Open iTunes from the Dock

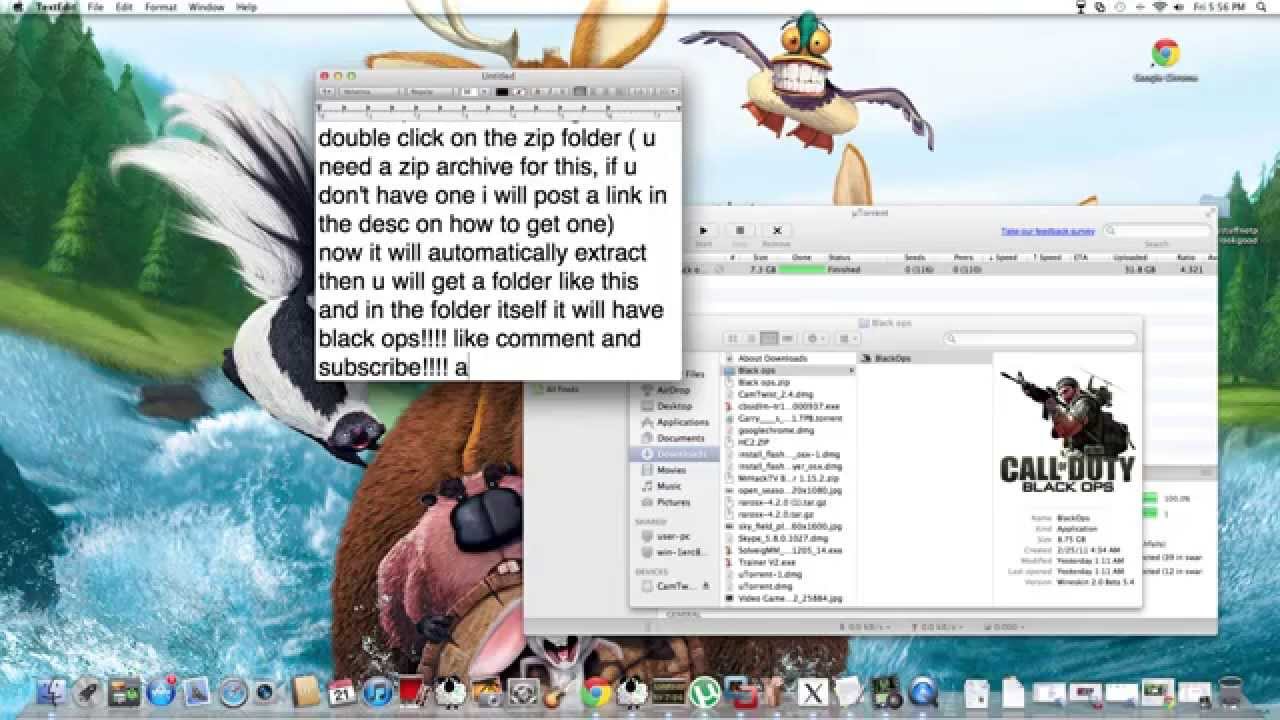pyautogui.click(x=377, y=692)
